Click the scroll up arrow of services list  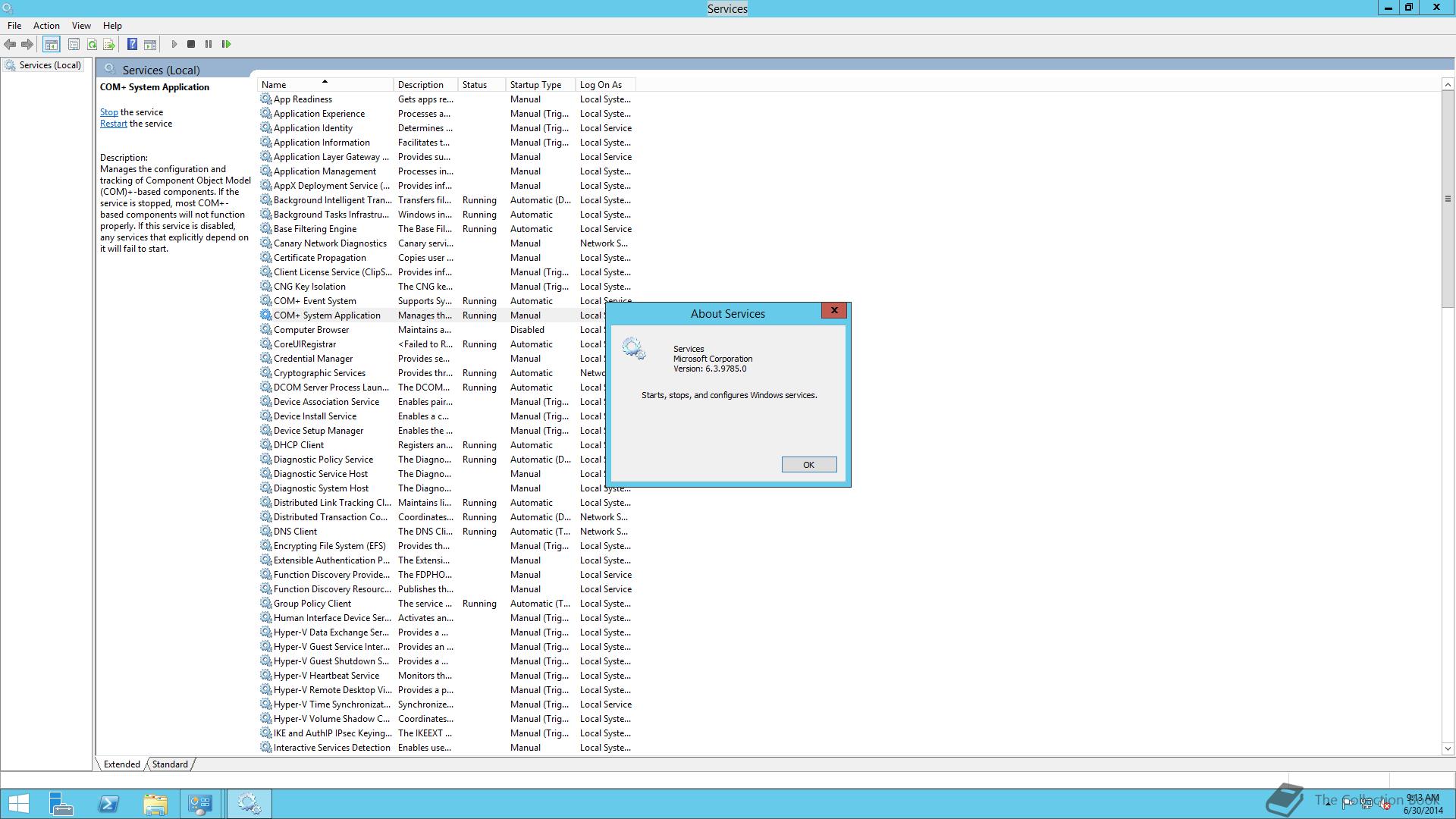click(x=1448, y=84)
